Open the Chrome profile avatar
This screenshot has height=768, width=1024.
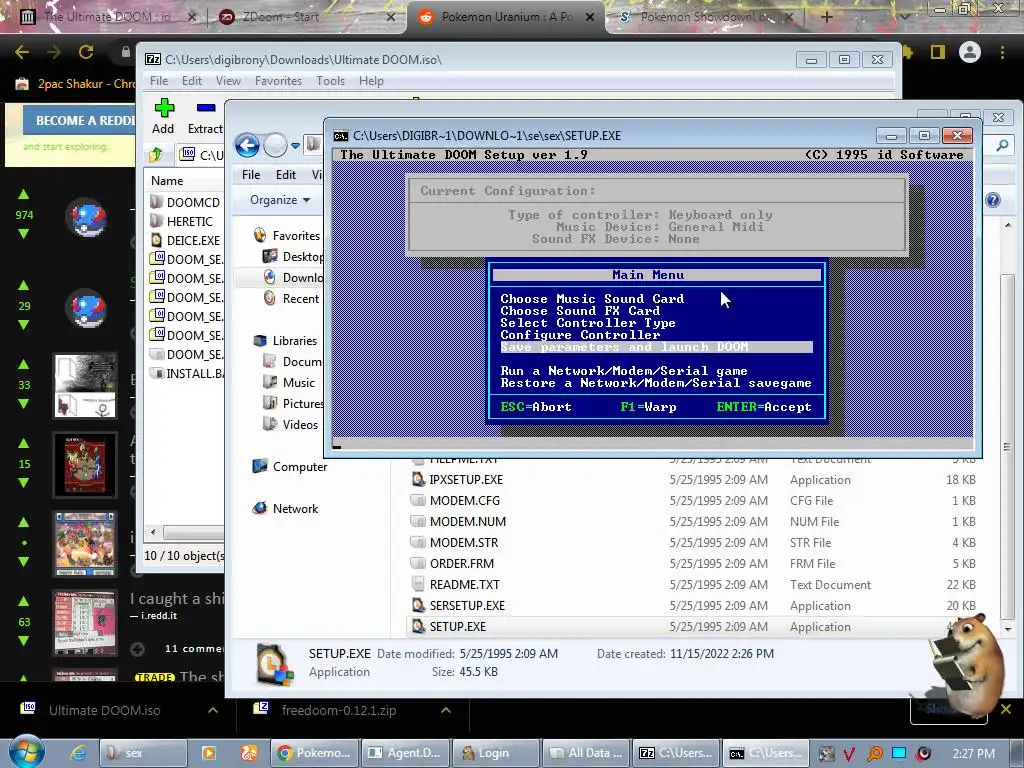pos(970,52)
